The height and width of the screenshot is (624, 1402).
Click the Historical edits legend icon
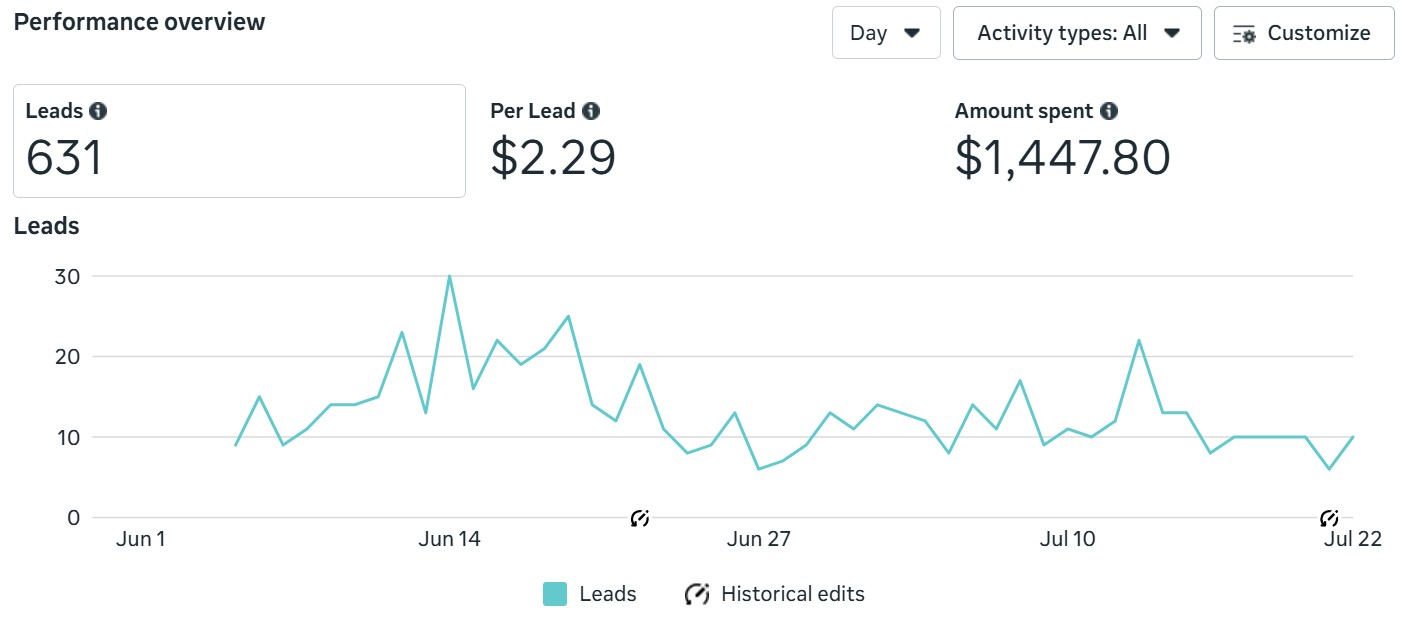(x=697, y=594)
